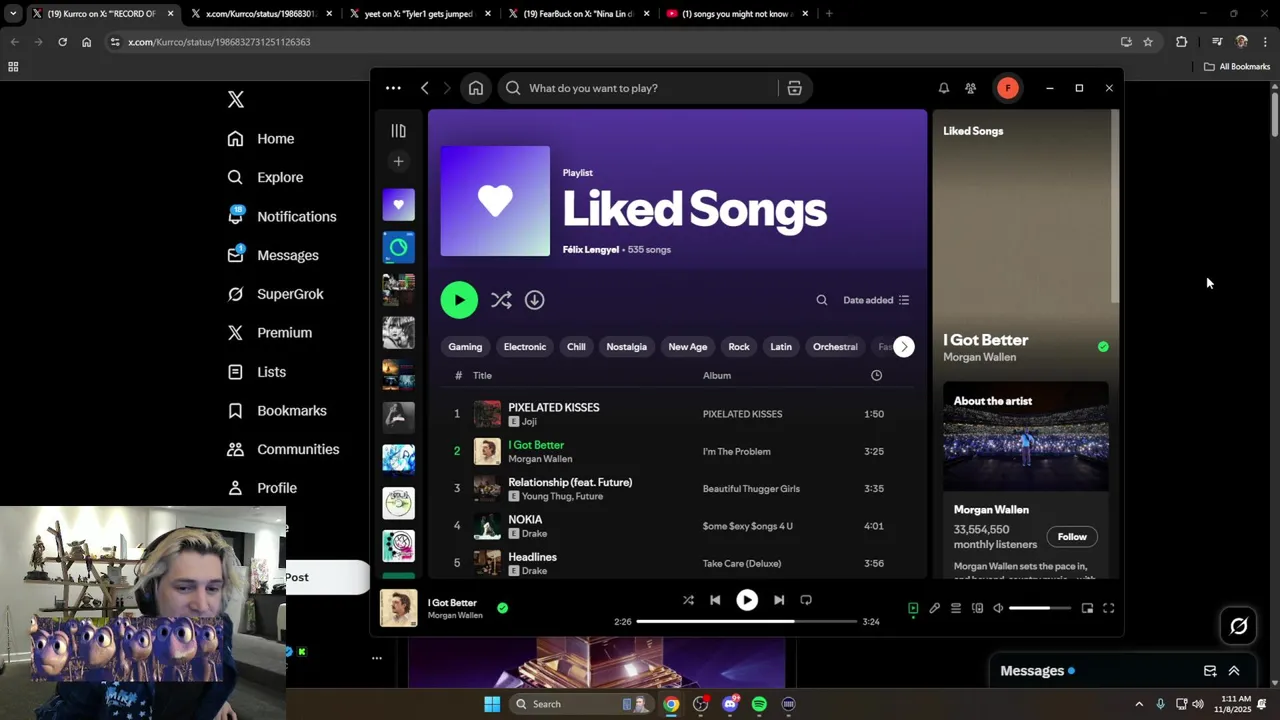Image resolution: width=1280 pixels, height=720 pixels.
Task: Open new message icon in Messages bar
Action: [1210, 671]
